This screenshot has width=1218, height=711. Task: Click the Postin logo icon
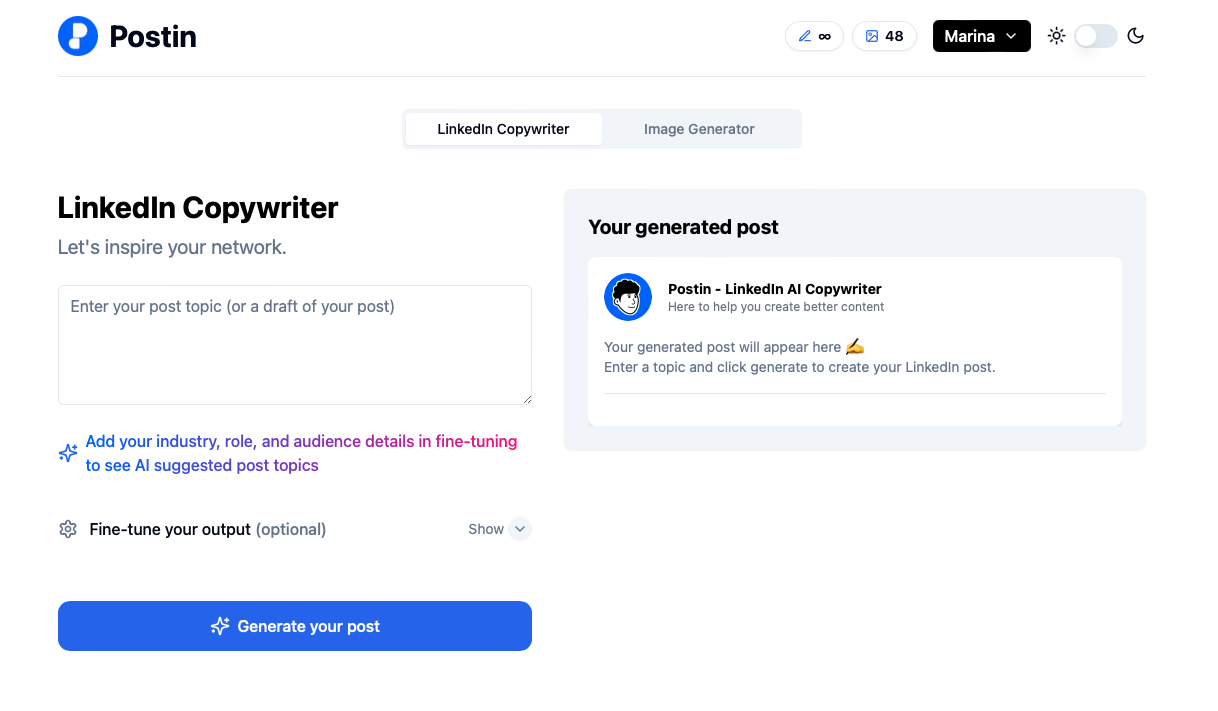(x=78, y=36)
